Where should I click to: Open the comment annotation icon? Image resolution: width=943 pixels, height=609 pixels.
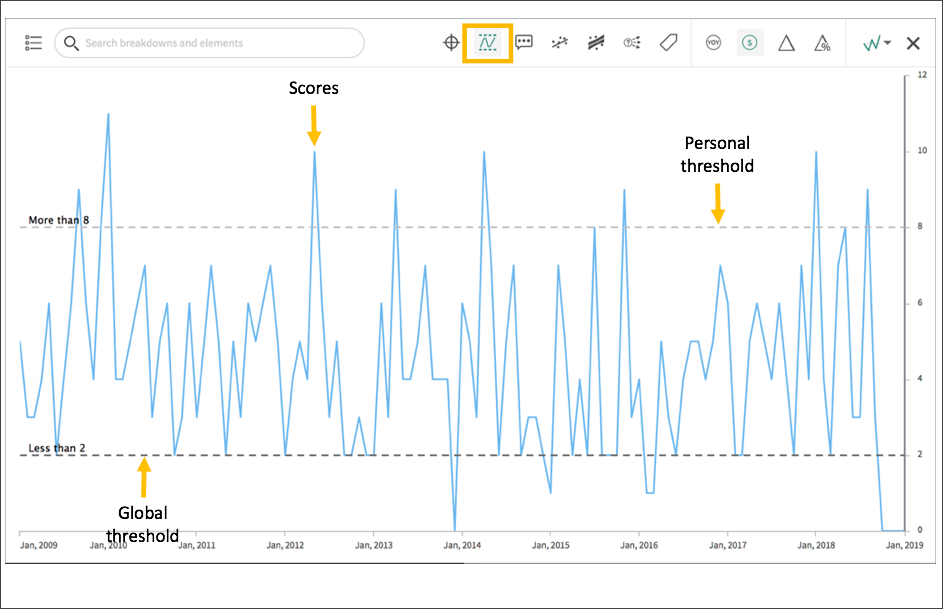523,42
